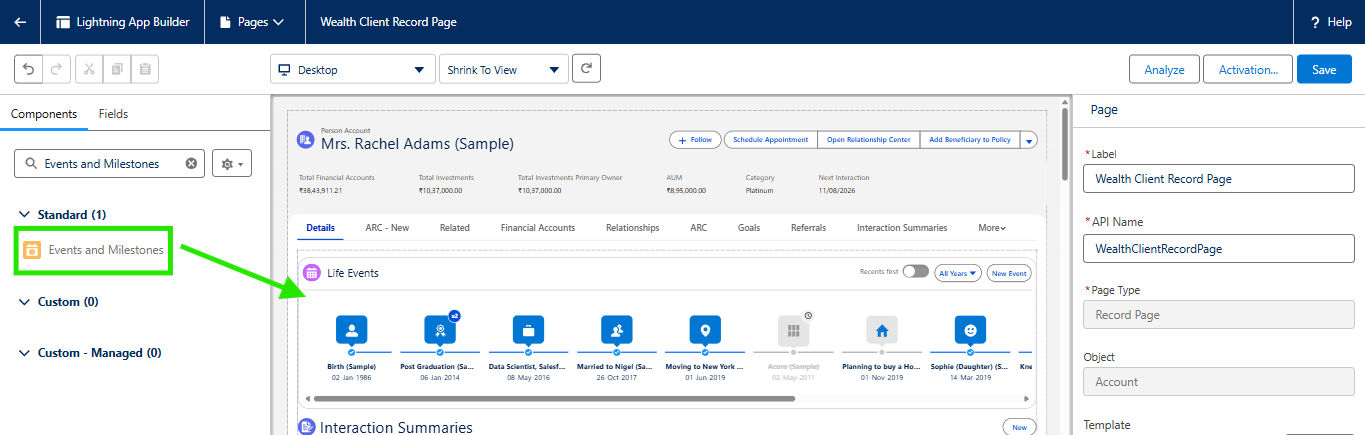Open the Desktop form factor dropdown
This screenshot has height=435, width=1365.
coord(353,70)
